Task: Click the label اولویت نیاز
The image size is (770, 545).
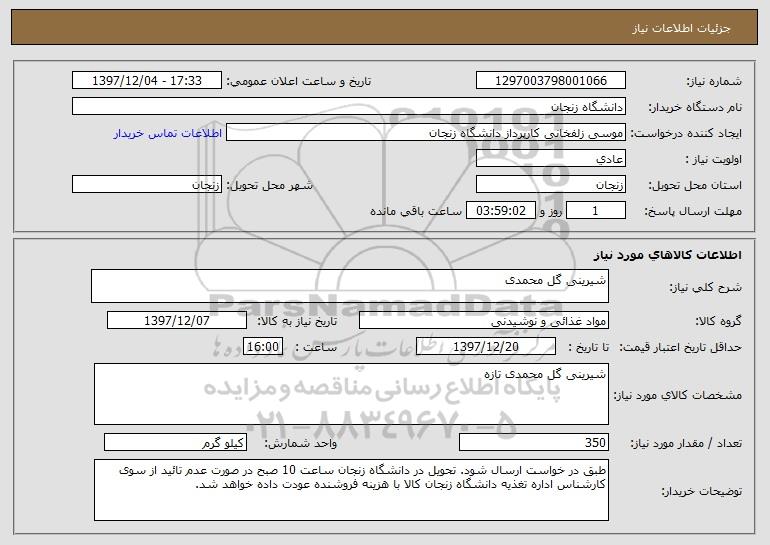Action: click(x=714, y=160)
